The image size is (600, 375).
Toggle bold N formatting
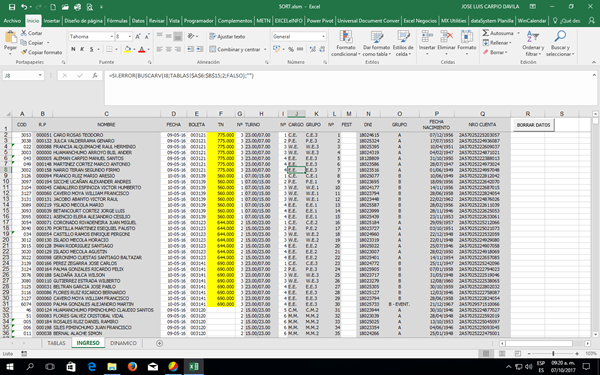[73, 49]
